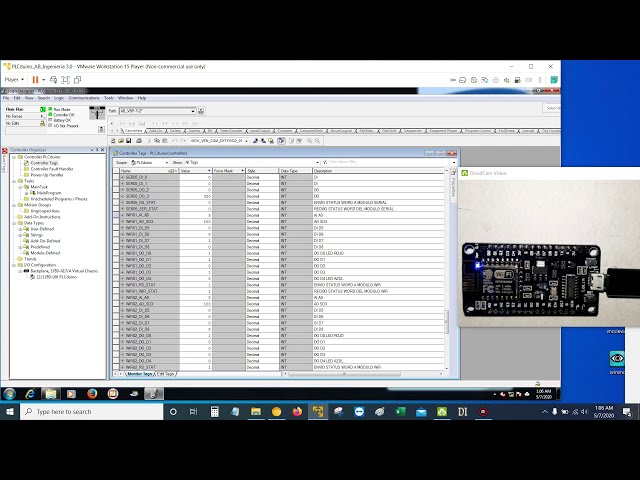Open the Player dropdown menu
Image resolution: width=640 pixels, height=480 pixels.
tap(14, 80)
